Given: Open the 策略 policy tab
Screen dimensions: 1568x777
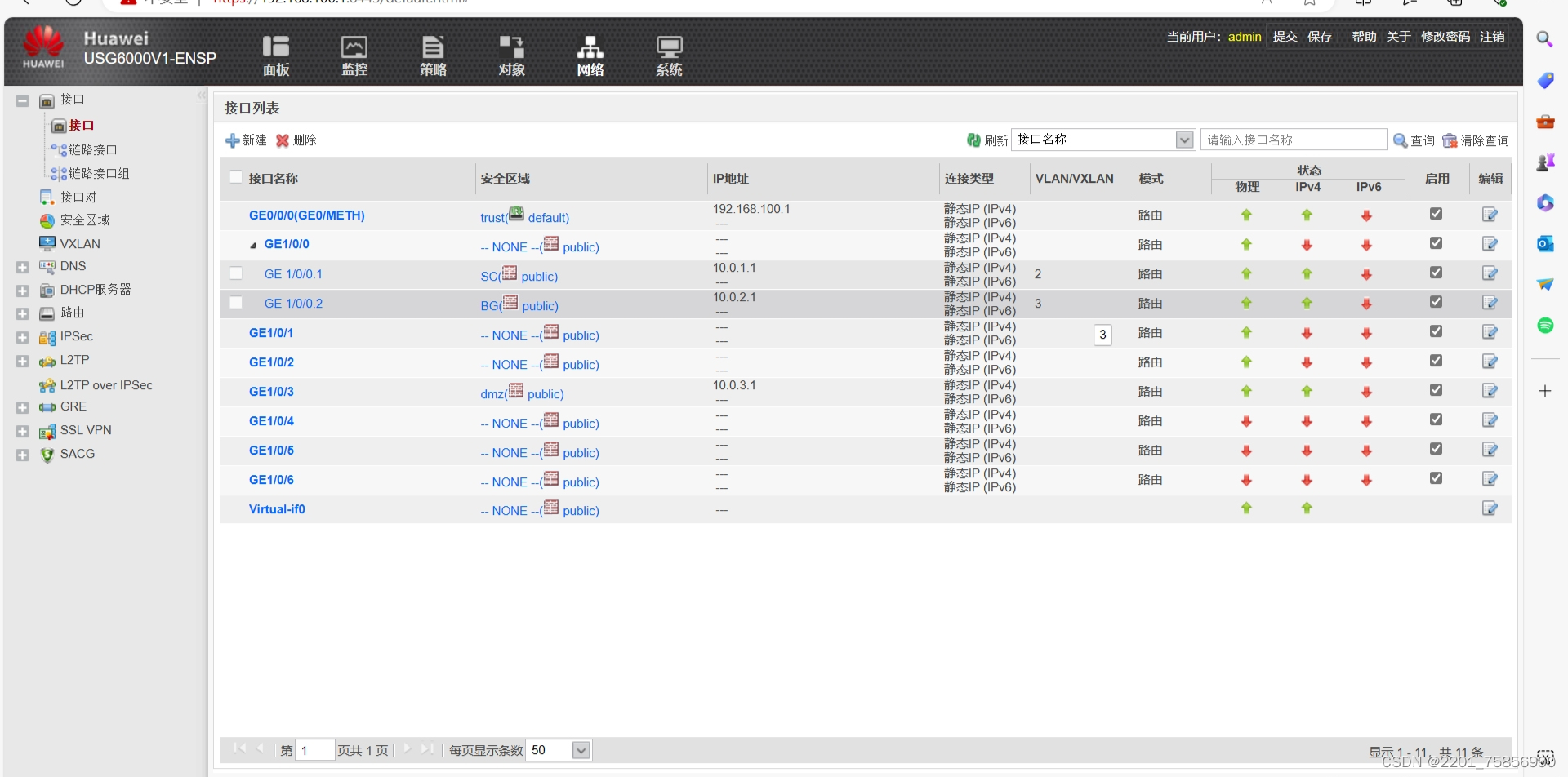Looking at the screenshot, I should tap(433, 55).
